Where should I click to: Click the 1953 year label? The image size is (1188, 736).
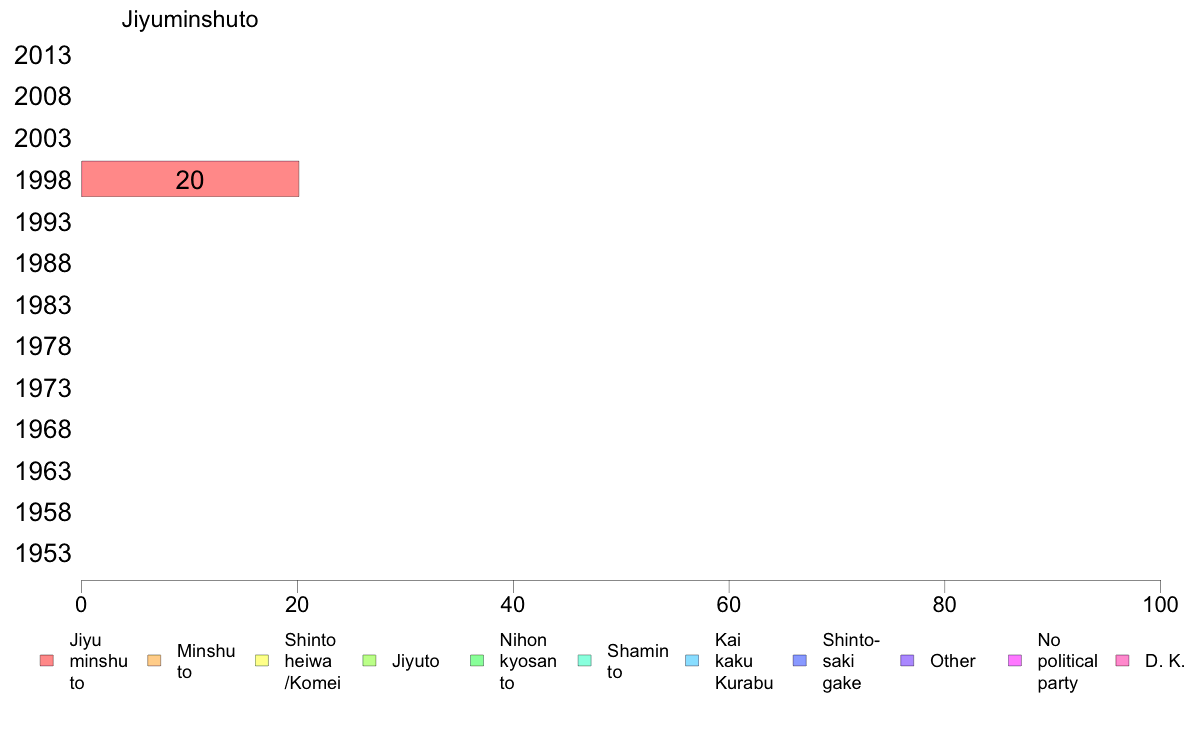(x=43, y=553)
